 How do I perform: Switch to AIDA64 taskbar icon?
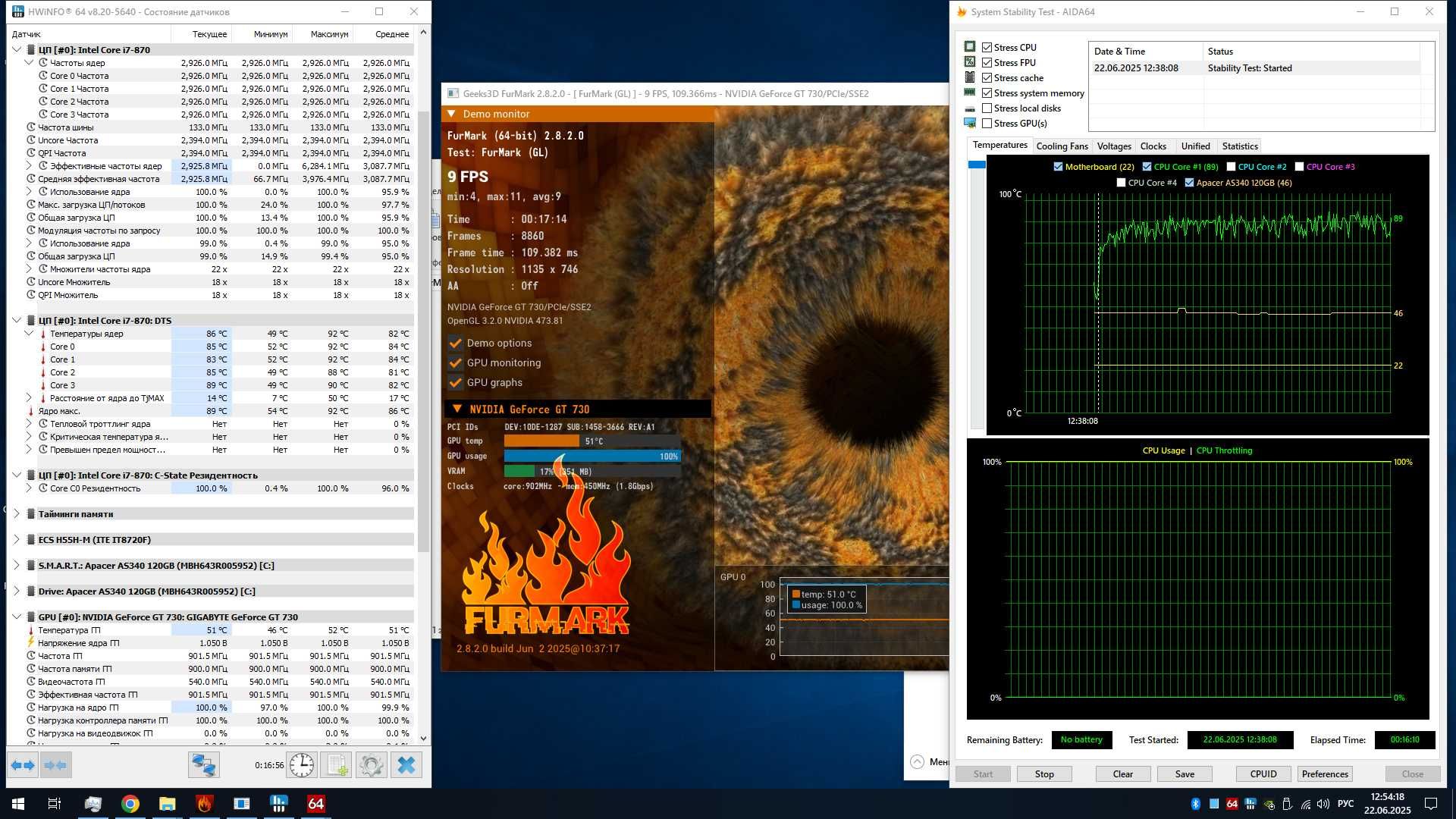(316, 804)
